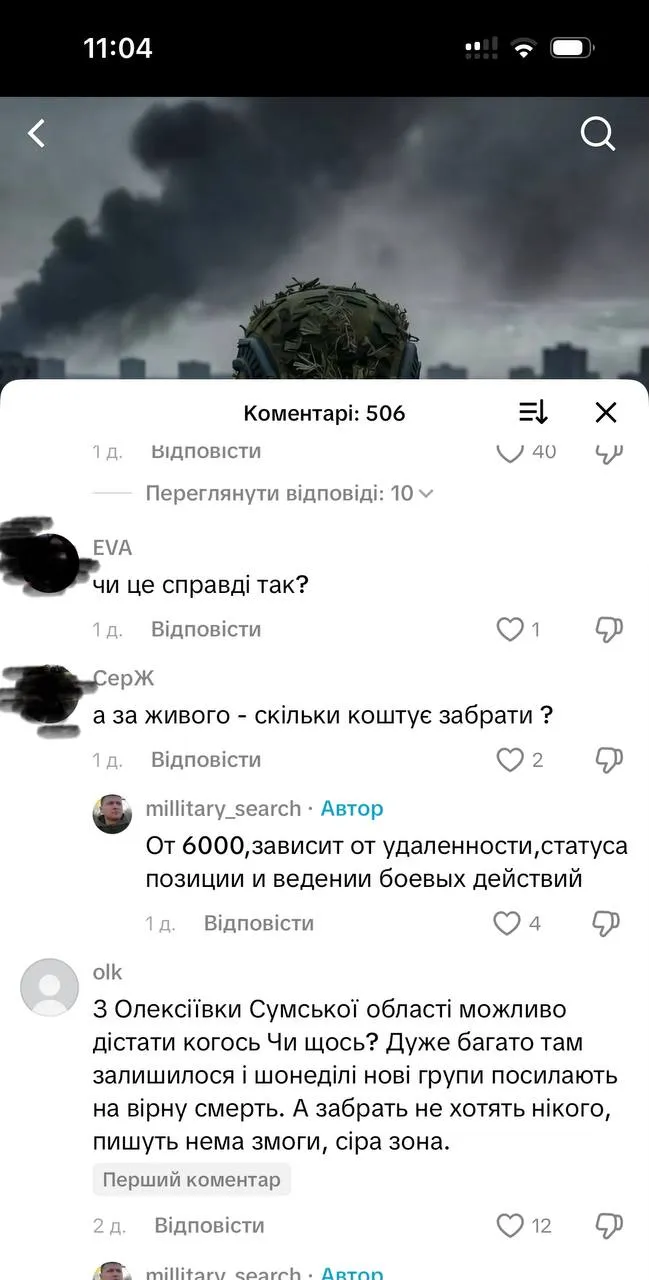
Task: Reply to EVA's comment via Відповісти
Action: point(206,629)
